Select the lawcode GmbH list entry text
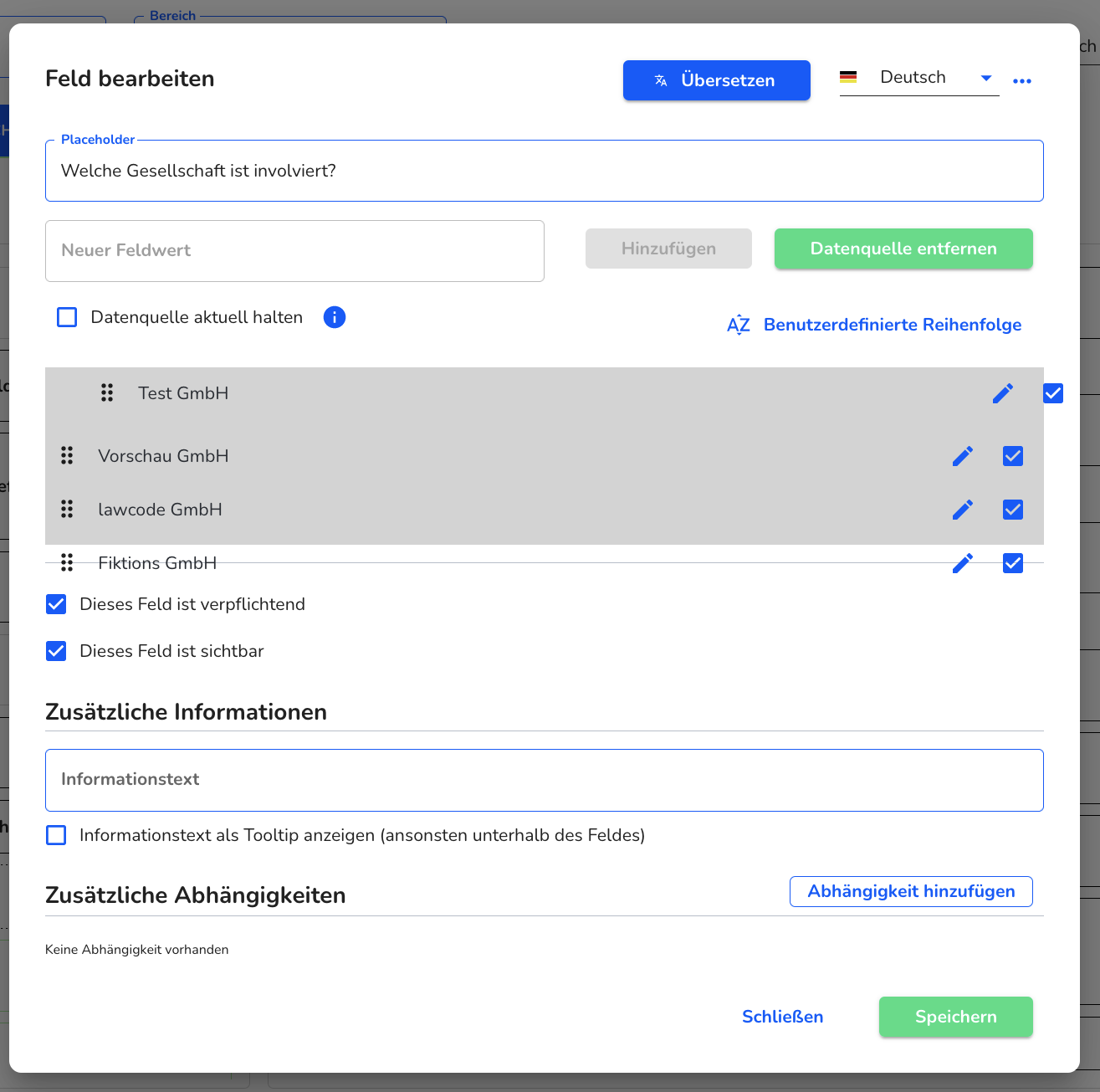Viewport: 1100px width, 1092px height. coord(160,510)
